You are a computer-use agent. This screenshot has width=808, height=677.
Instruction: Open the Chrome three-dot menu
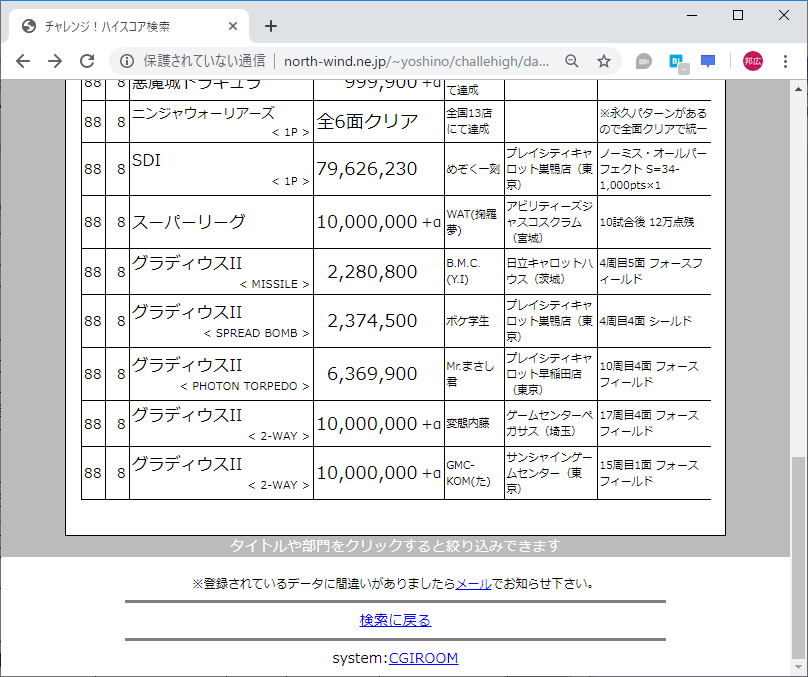click(x=785, y=61)
